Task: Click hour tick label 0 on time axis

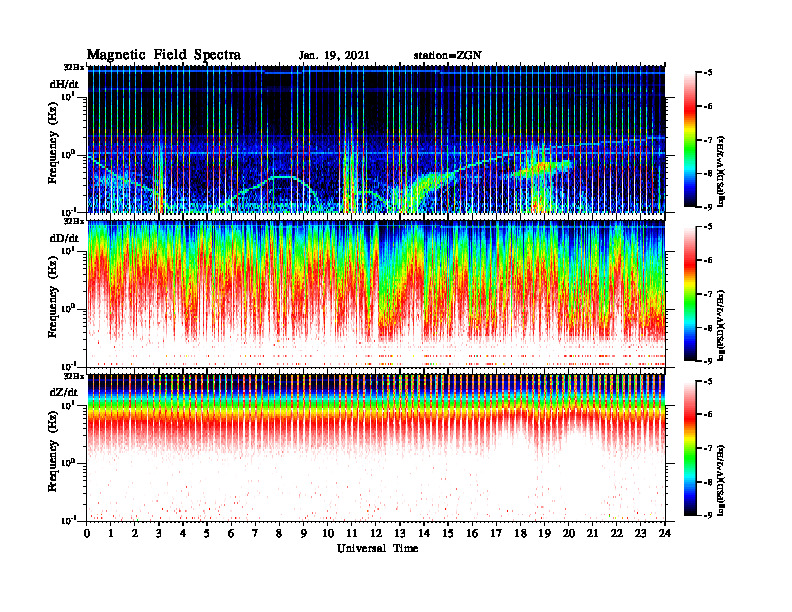Action: pyautogui.click(x=87, y=534)
